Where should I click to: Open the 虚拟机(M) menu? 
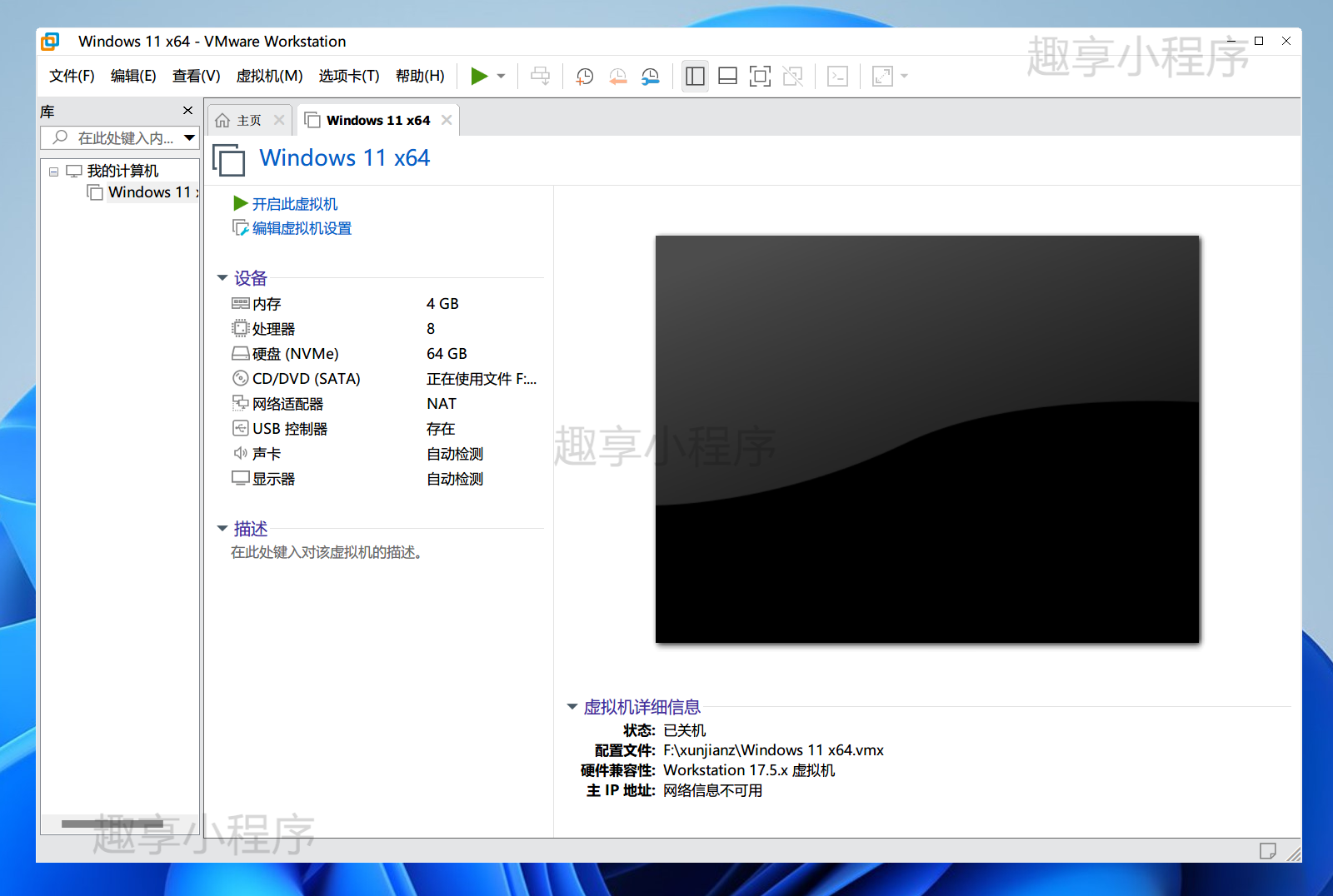point(269,77)
